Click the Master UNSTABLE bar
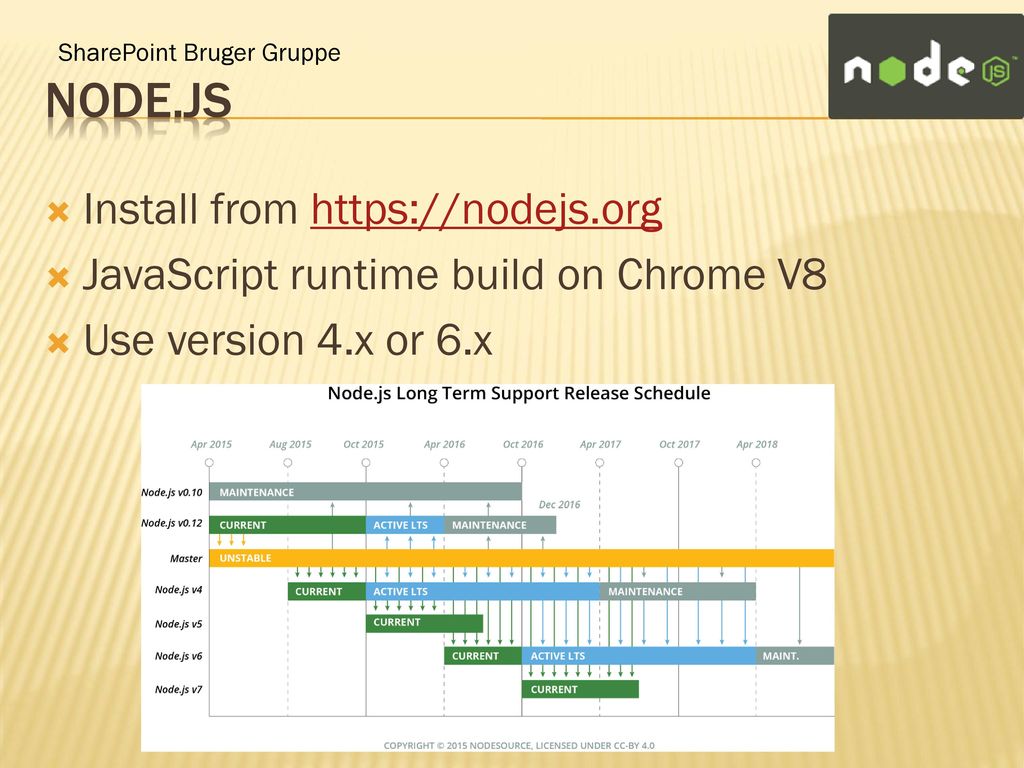This screenshot has width=1024, height=768. click(521, 558)
